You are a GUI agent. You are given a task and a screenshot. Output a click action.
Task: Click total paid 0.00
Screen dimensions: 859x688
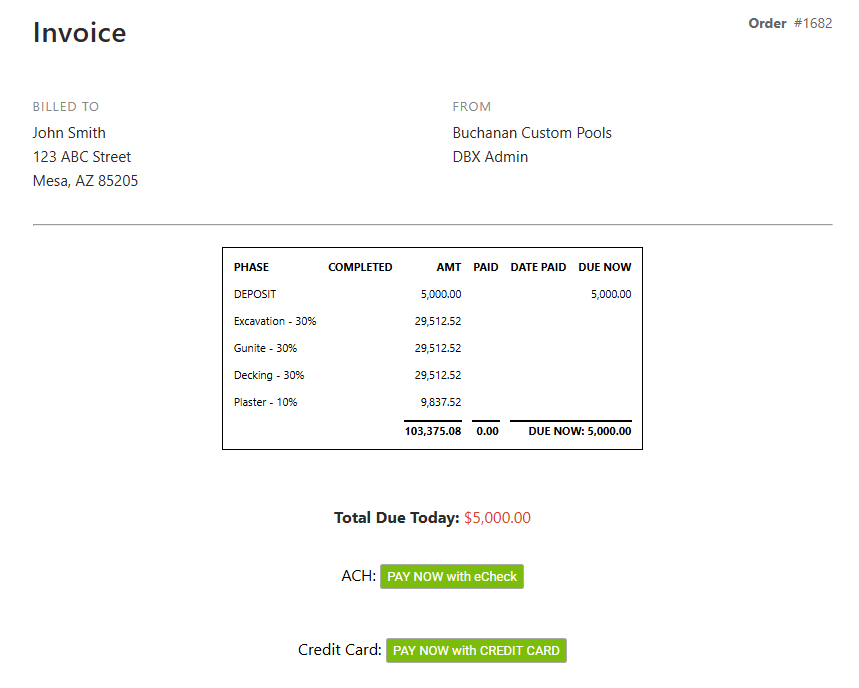click(488, 431)
